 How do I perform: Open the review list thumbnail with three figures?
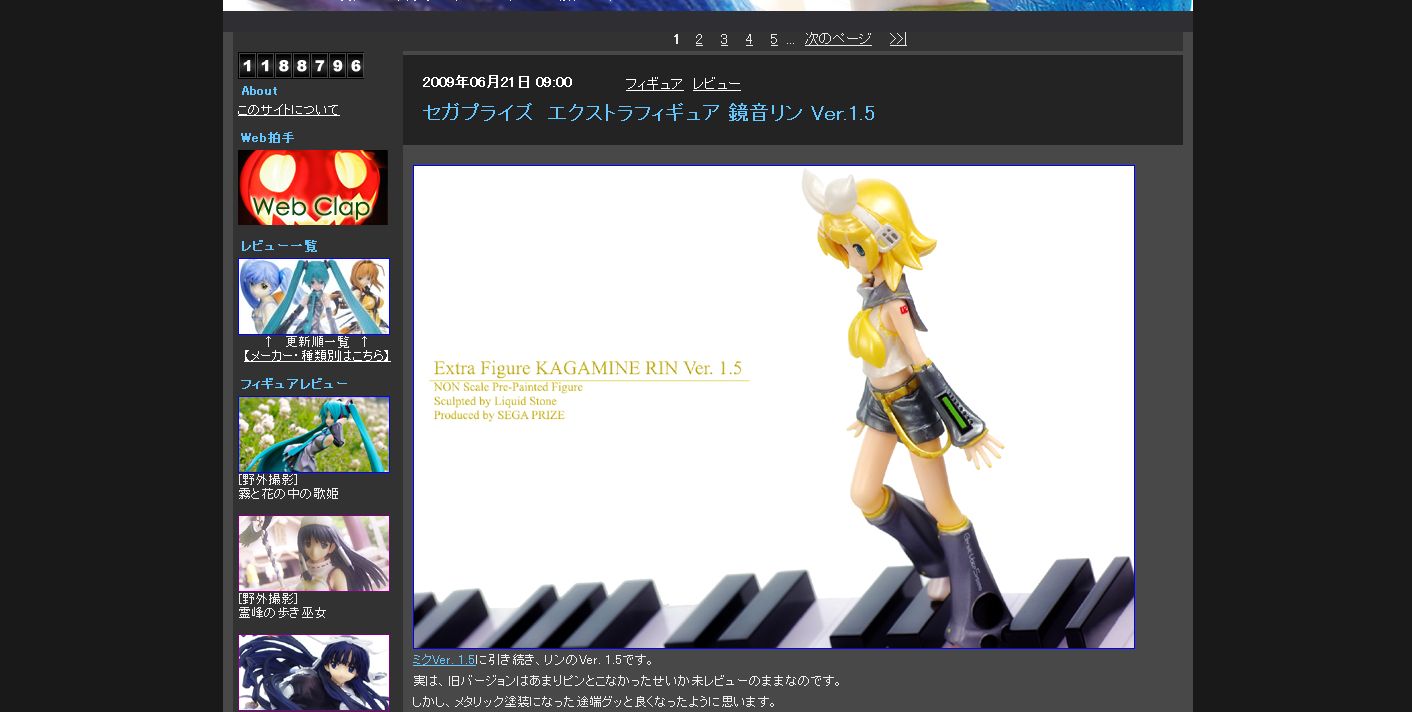click(x=314, y=296)
